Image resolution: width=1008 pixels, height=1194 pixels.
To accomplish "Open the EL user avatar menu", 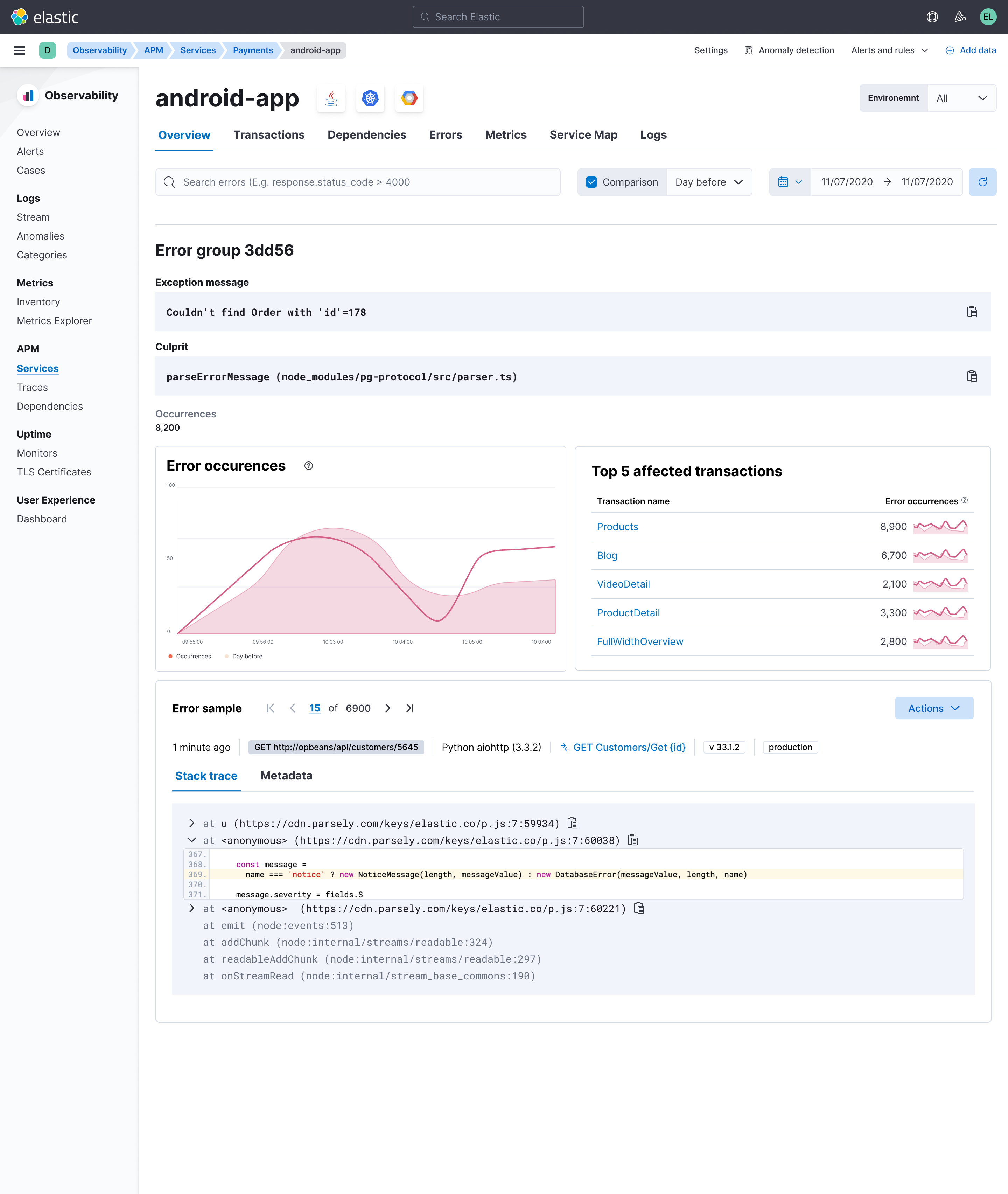I will tap(988, 16).
